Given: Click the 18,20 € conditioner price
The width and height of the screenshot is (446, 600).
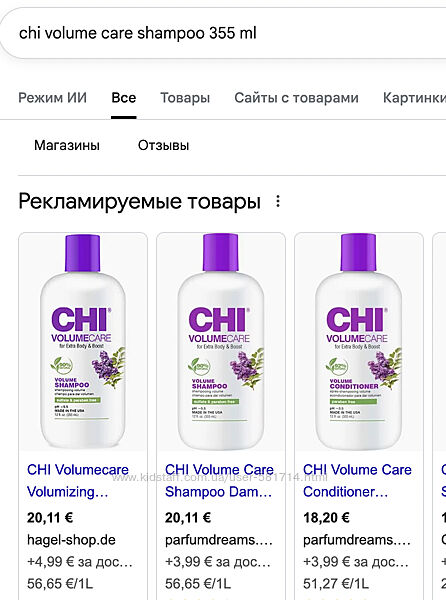Looking at the screenshot, I should pos(326,518).
